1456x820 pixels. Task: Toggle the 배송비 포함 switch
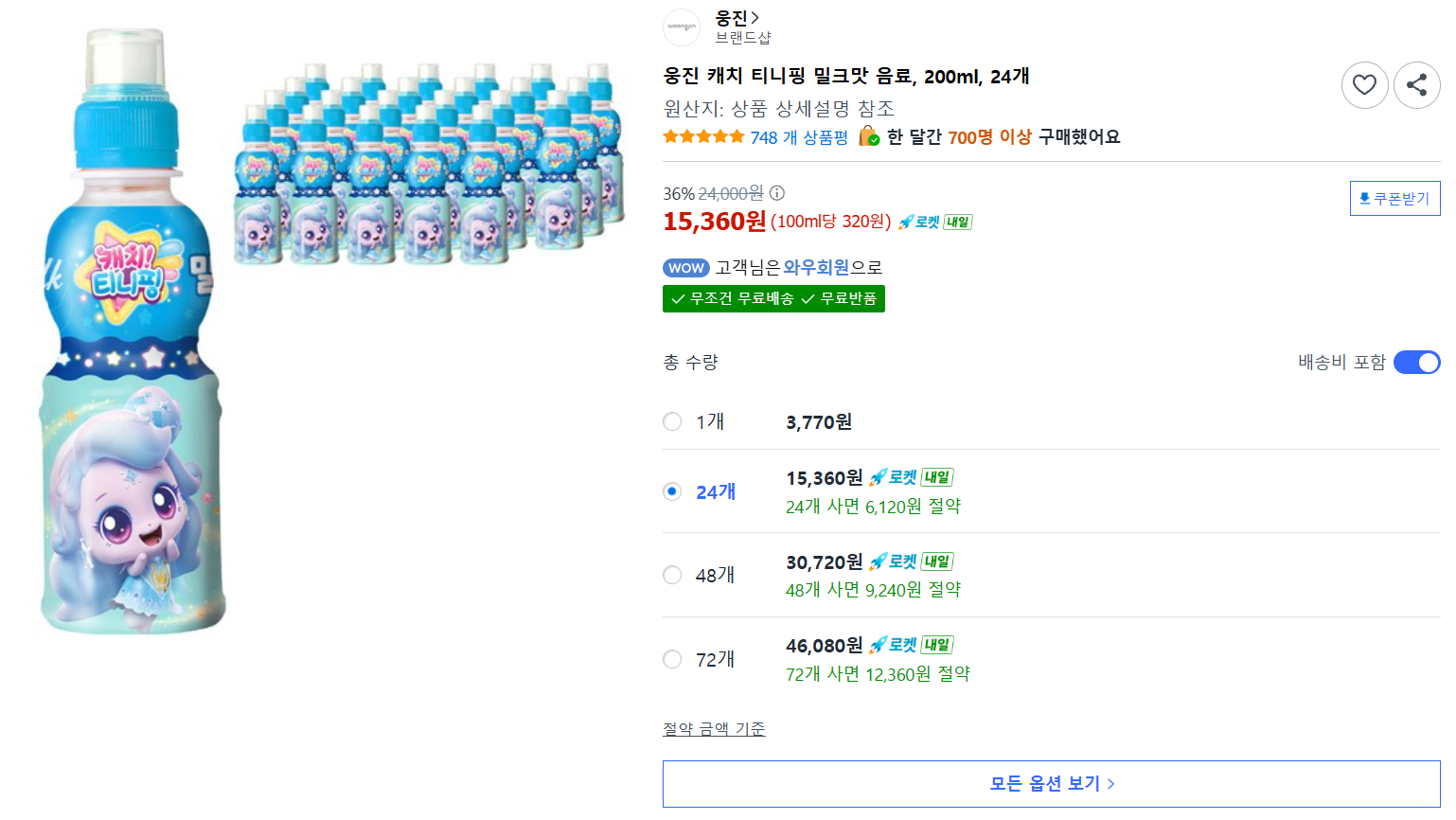coord(1416,363)
